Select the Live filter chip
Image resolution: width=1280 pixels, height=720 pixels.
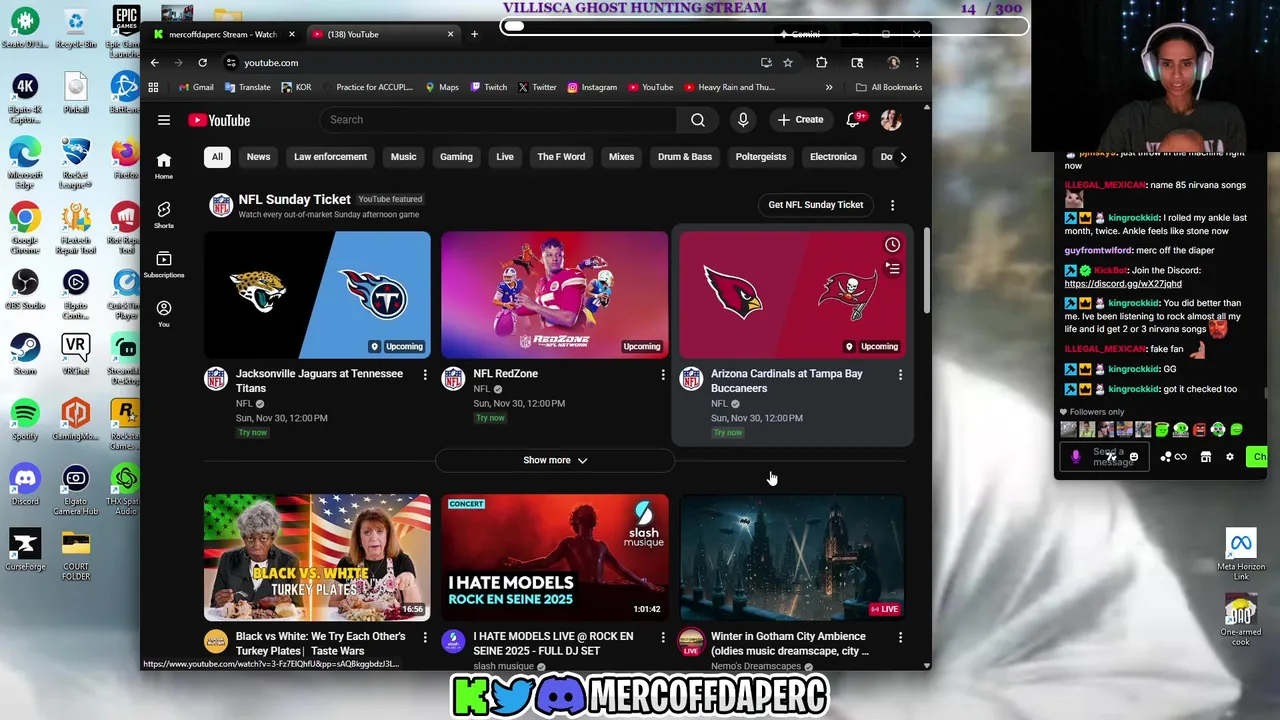click(505, 157)
